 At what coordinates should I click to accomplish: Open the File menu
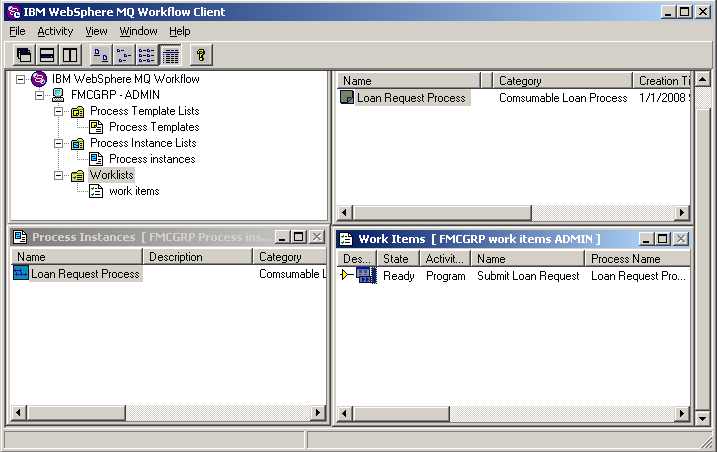coord(17,31)
